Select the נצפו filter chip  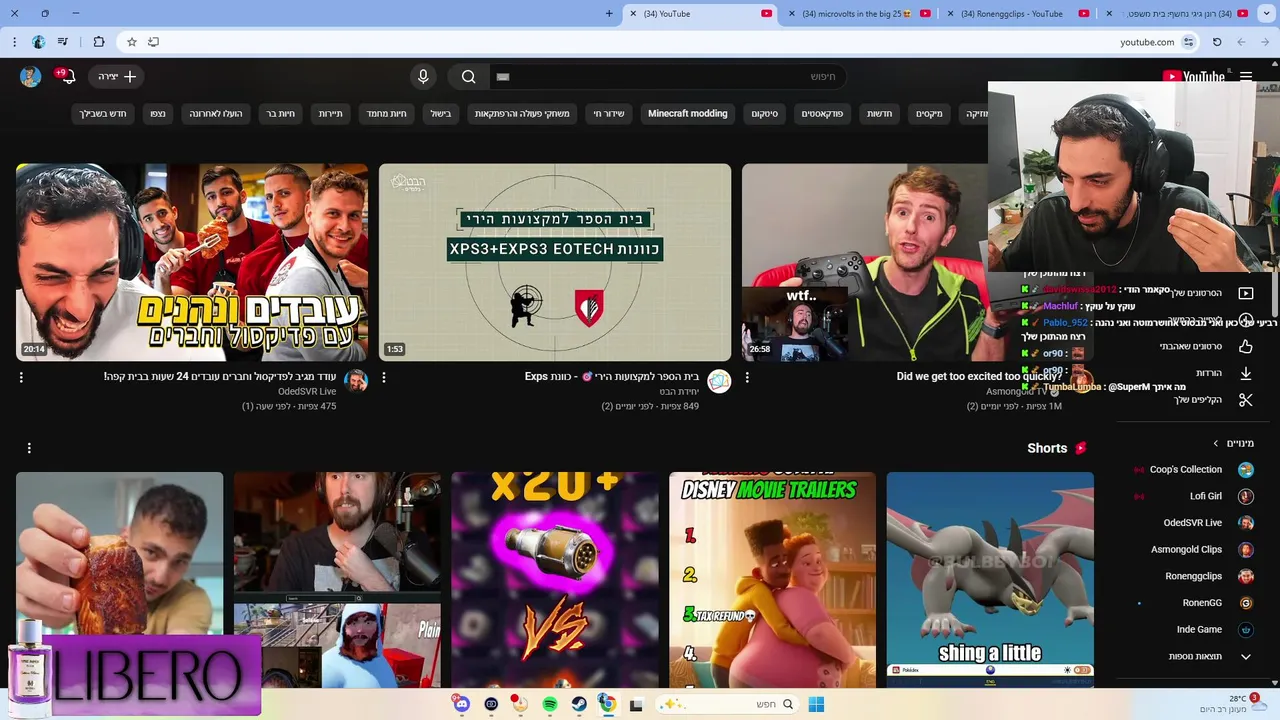(158, 114)
